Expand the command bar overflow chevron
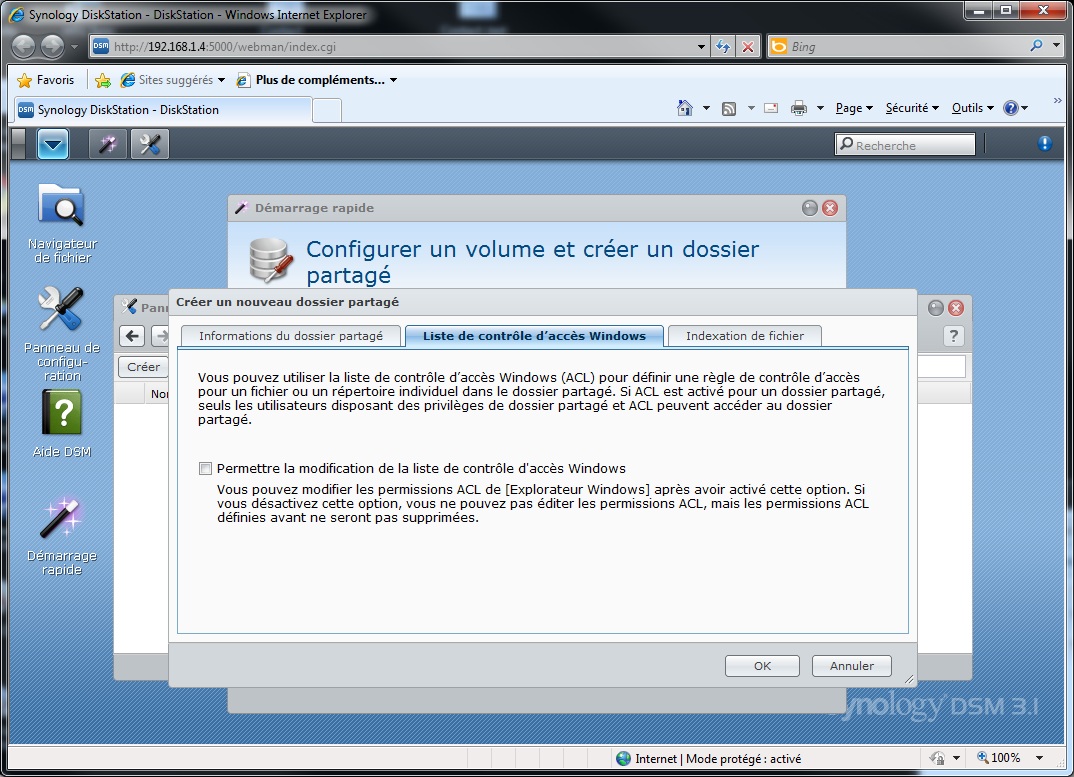This screenshot has height=777, width=1074. 1057,101
